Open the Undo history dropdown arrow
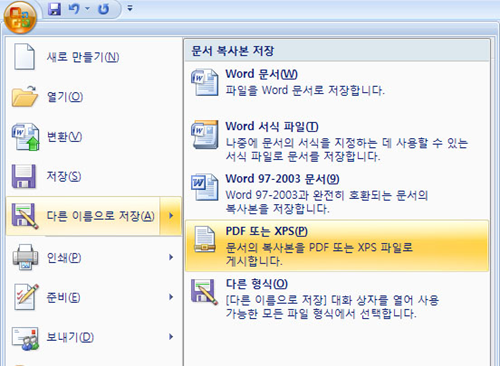 (x=87, y=9)
